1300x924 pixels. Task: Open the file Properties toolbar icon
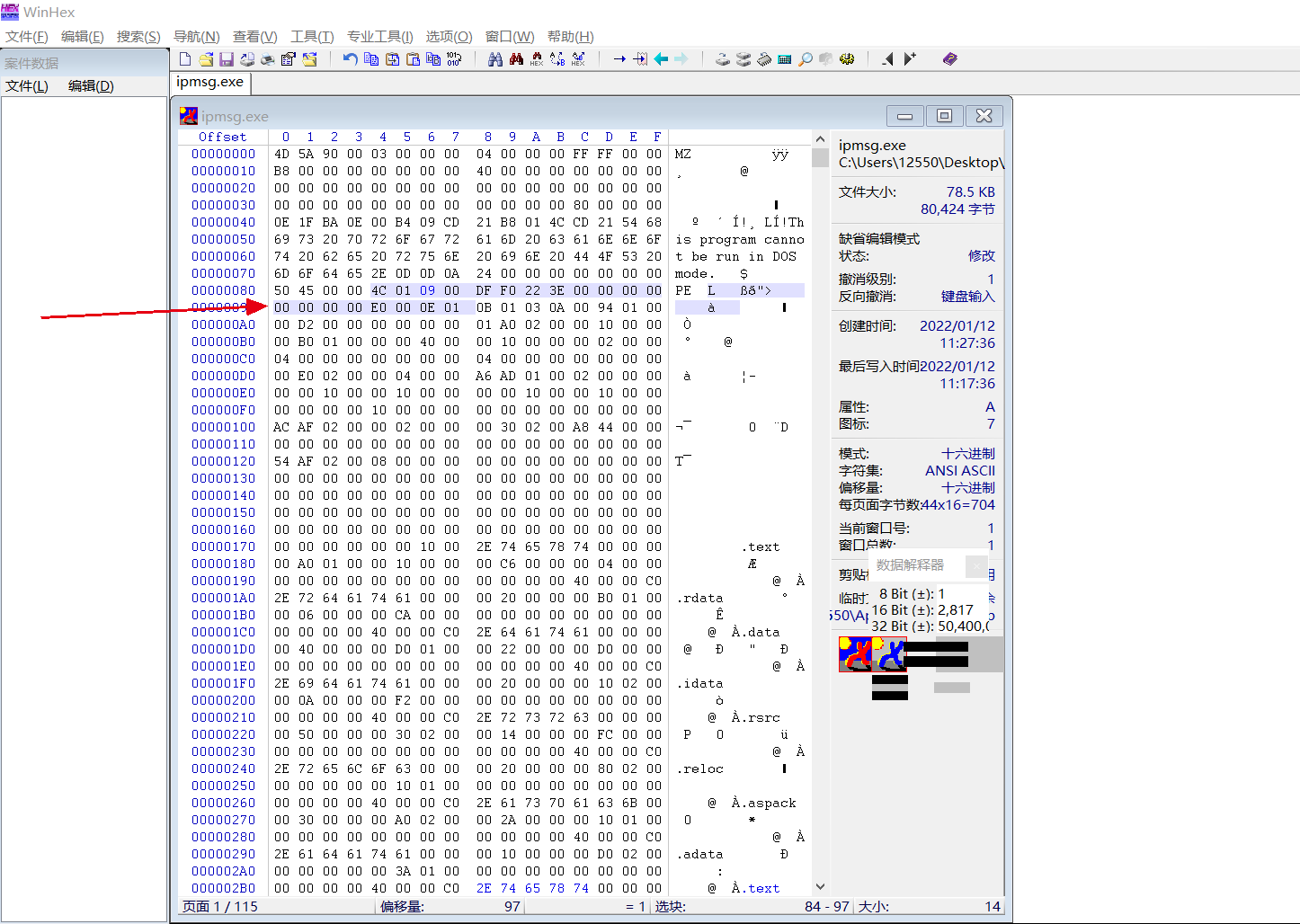[x=289, y=59]
